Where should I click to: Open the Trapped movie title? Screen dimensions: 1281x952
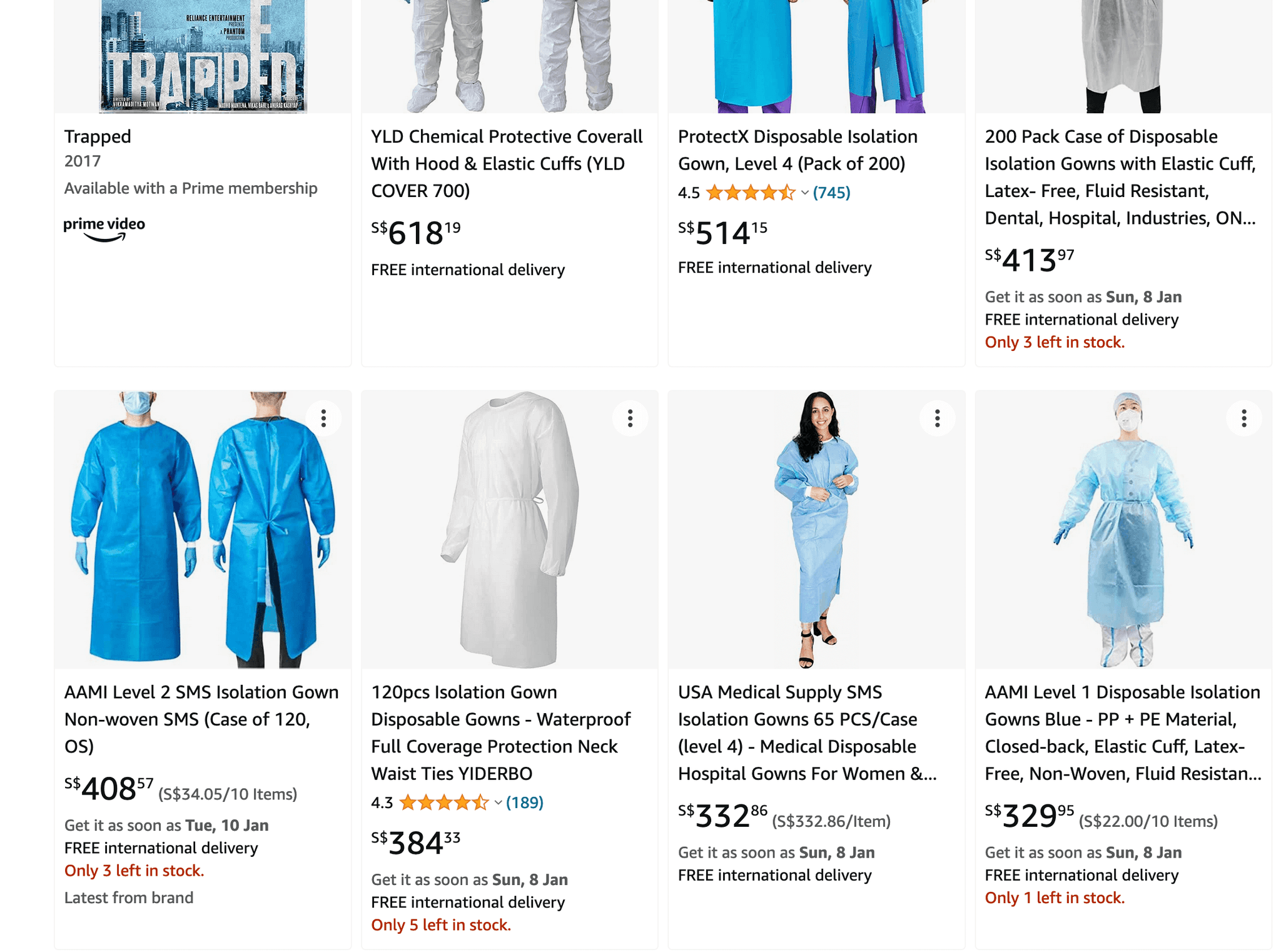coord(98,136)
